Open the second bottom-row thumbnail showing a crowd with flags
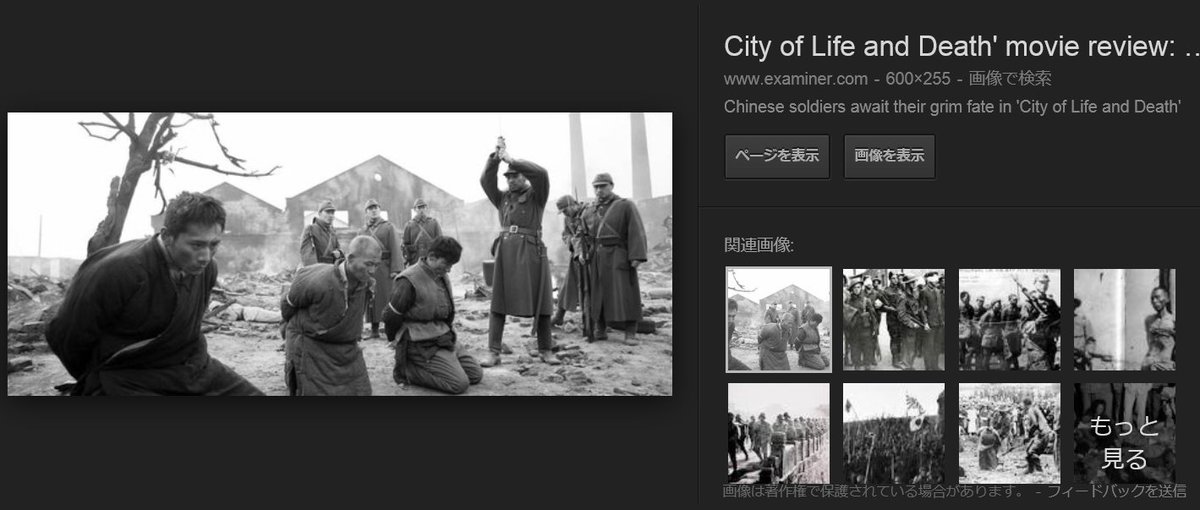The image size is (1200, 510). click(x=894, y=434)
